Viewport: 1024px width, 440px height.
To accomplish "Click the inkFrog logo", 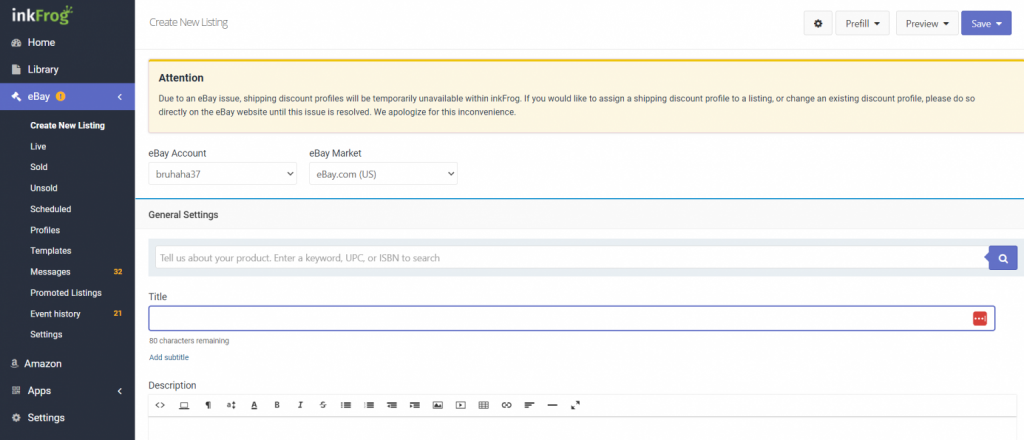I will point(42,14).
